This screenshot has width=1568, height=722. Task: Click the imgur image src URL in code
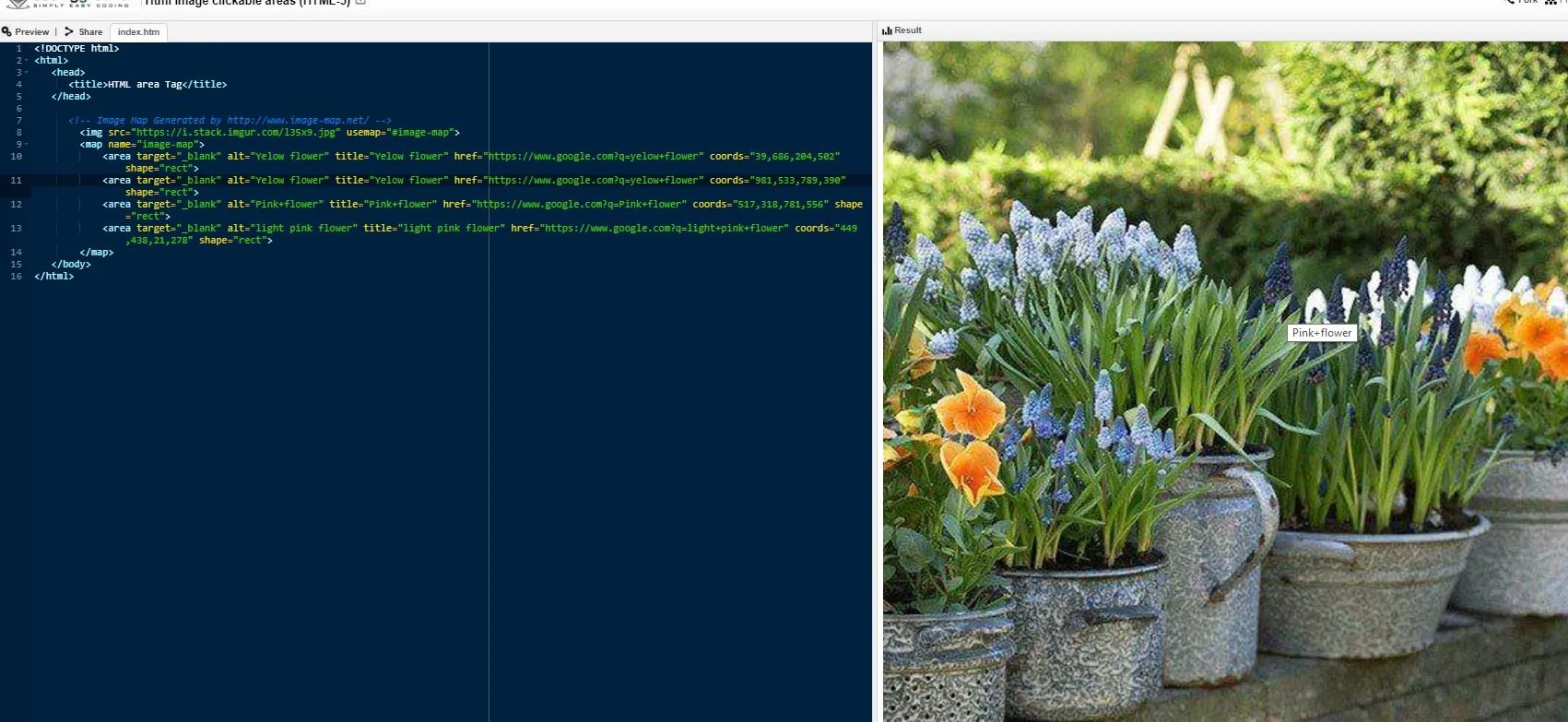(236, 133)
